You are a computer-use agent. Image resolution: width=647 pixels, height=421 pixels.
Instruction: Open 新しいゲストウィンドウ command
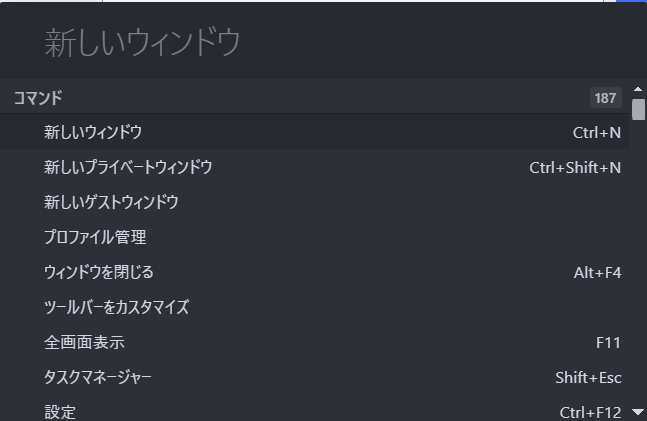pyautogui.click(x=111, y=202)
